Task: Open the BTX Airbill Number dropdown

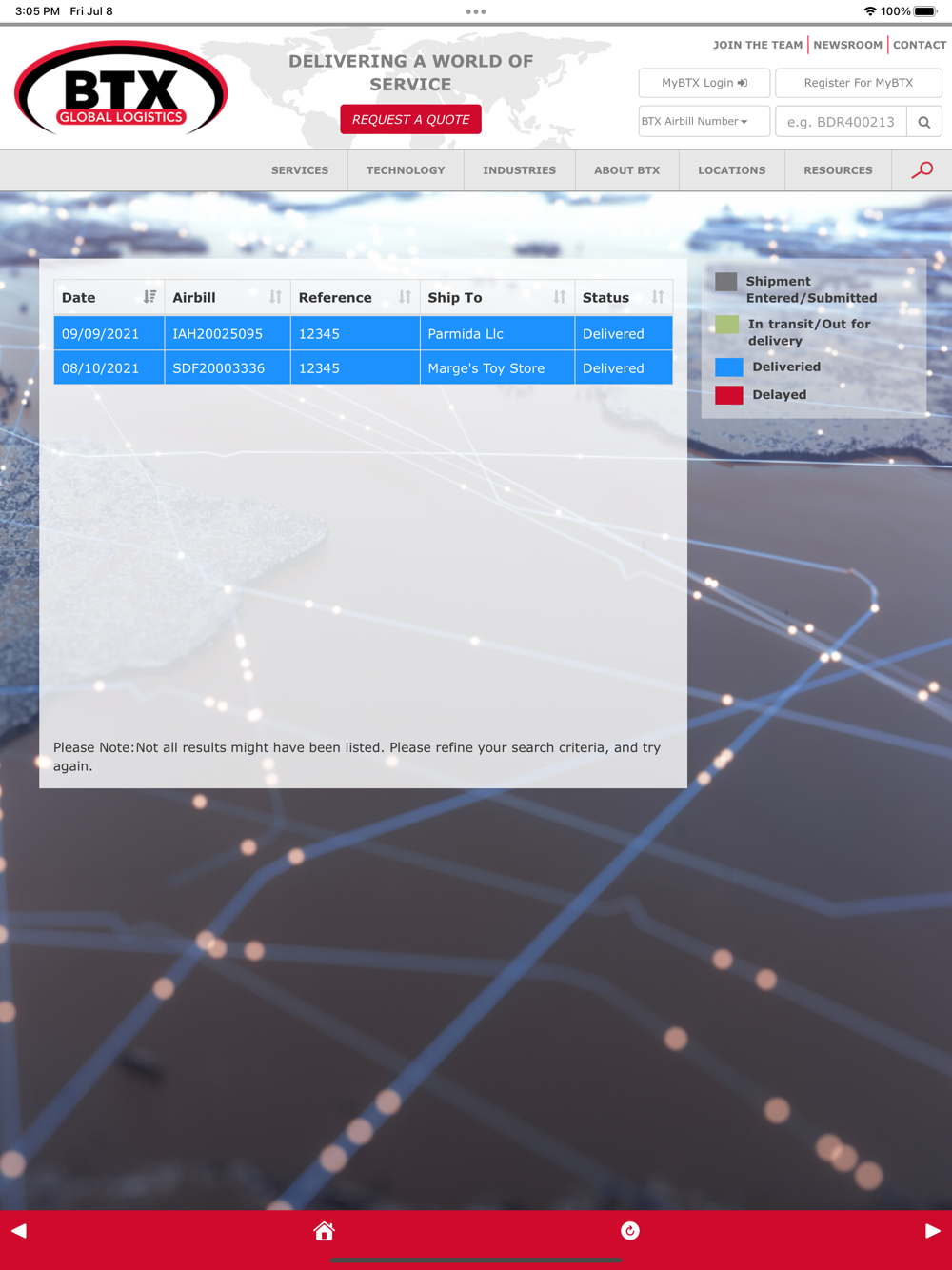Action: coord(704,122)
